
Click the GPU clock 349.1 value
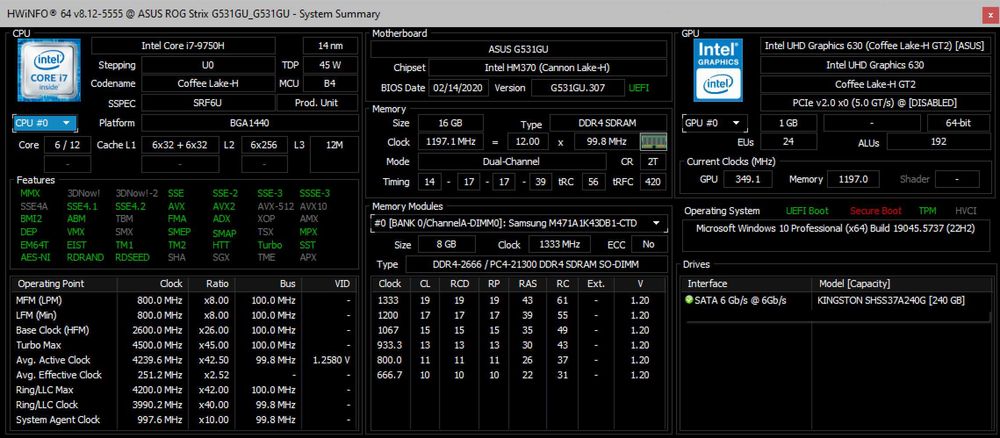[x=748, y=180]
